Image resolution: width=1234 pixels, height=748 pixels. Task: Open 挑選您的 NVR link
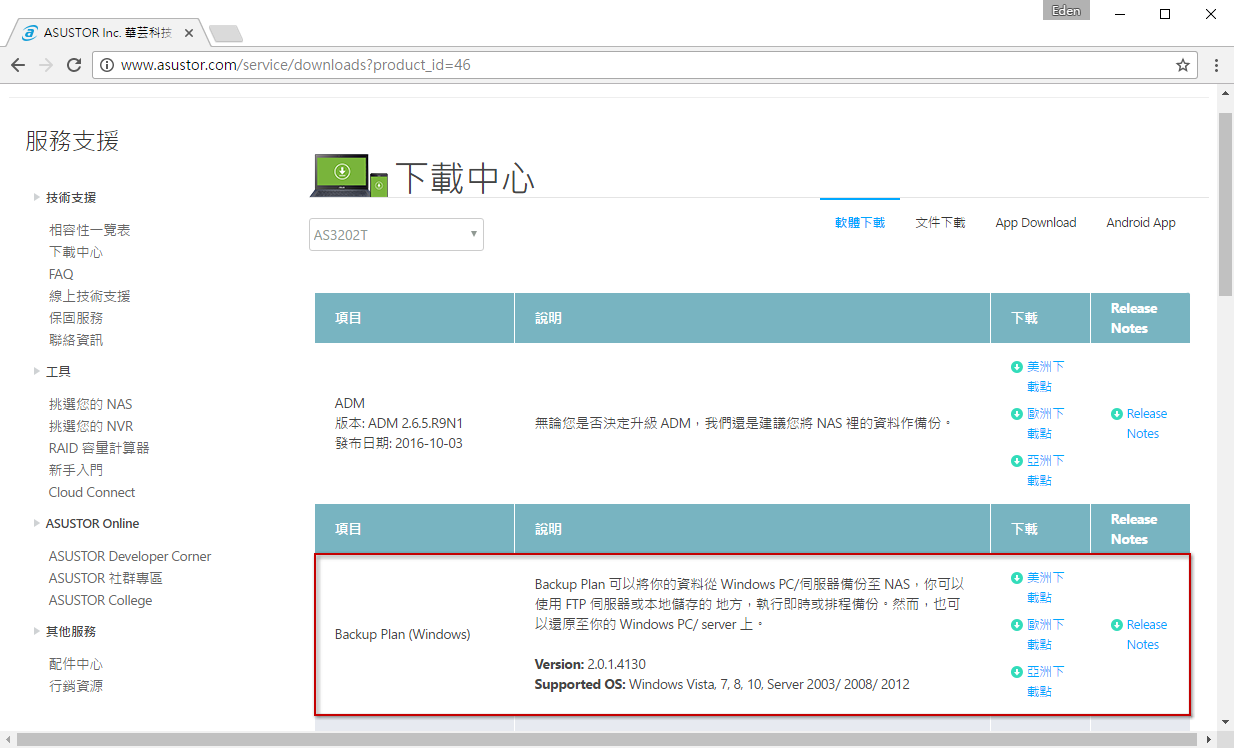point(91,426)
